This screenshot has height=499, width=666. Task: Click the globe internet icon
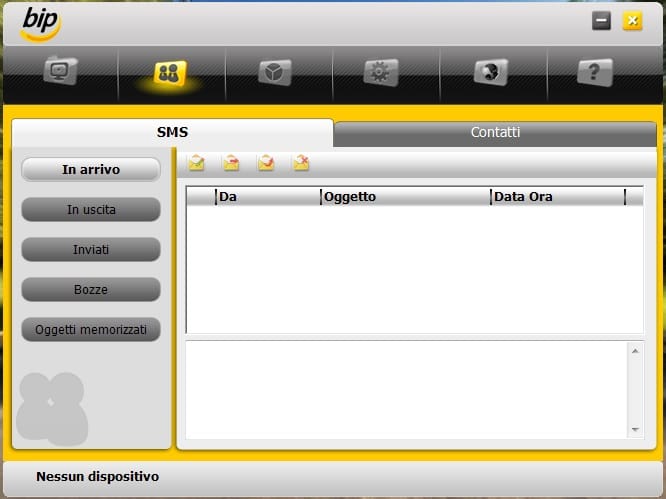coord(488,73)
